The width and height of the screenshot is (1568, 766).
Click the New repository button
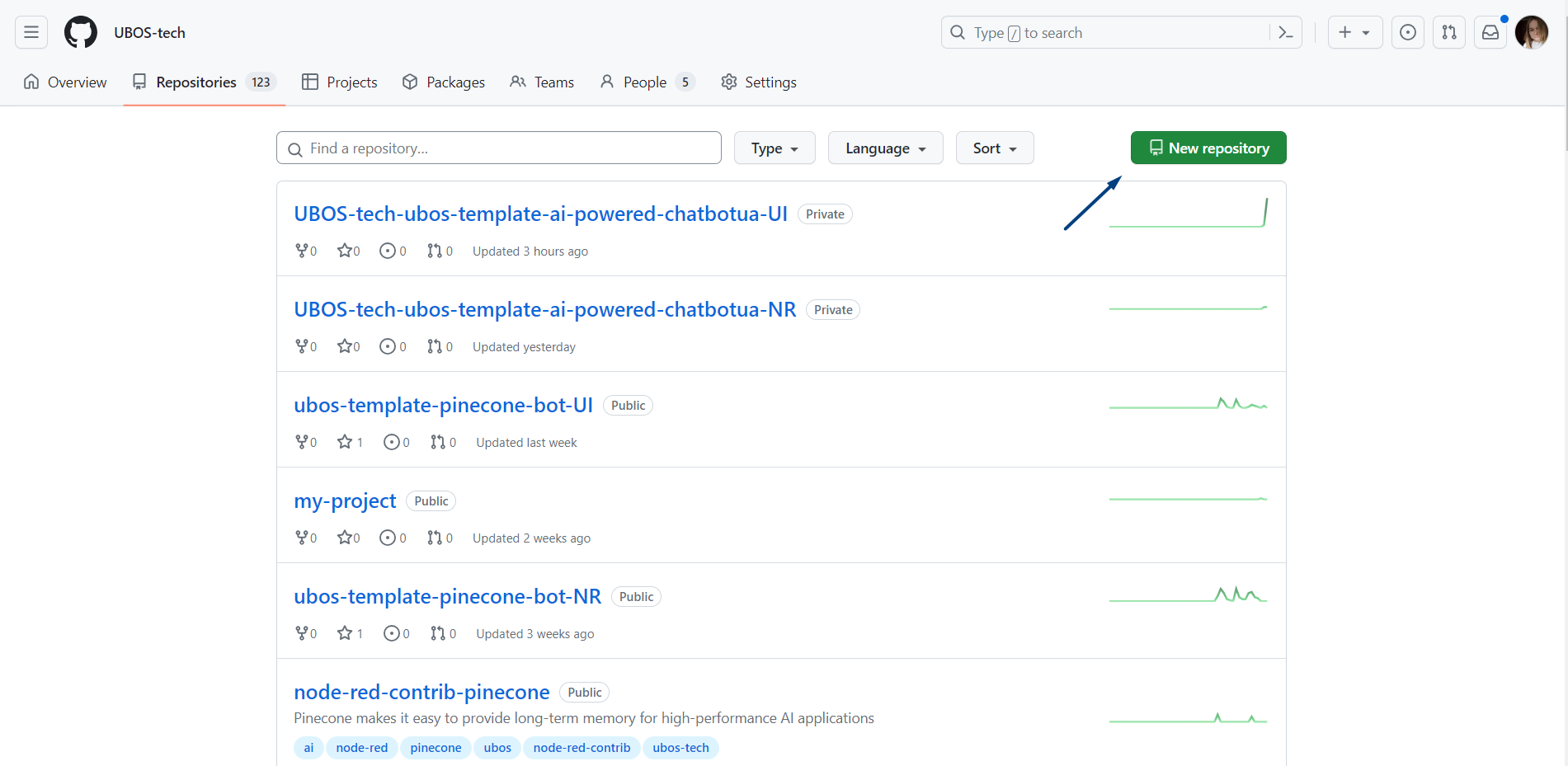point(1208,148)
